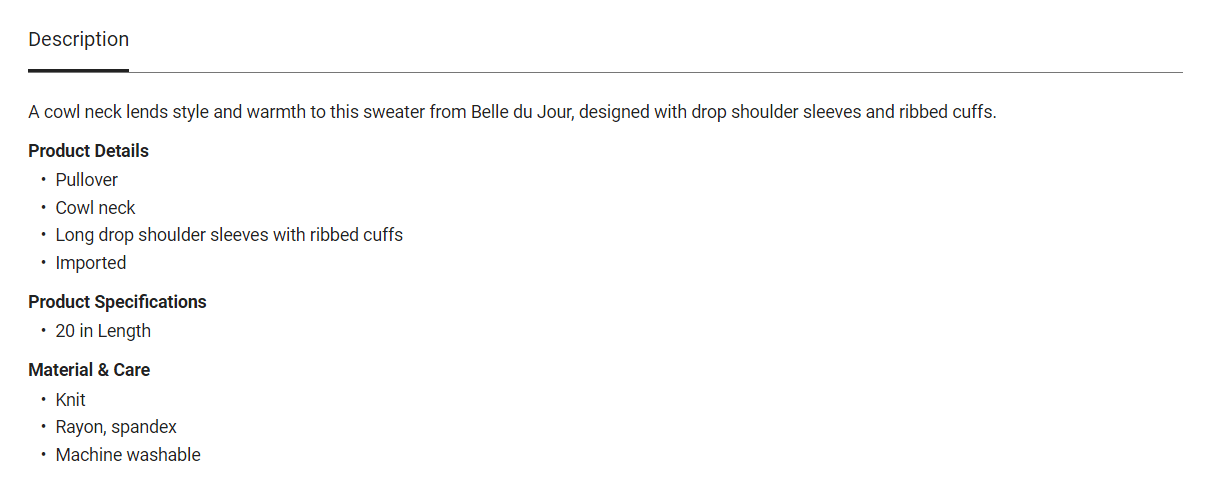Select the Product Details heading
1217x482 pixels.
[x=88, y=151]
